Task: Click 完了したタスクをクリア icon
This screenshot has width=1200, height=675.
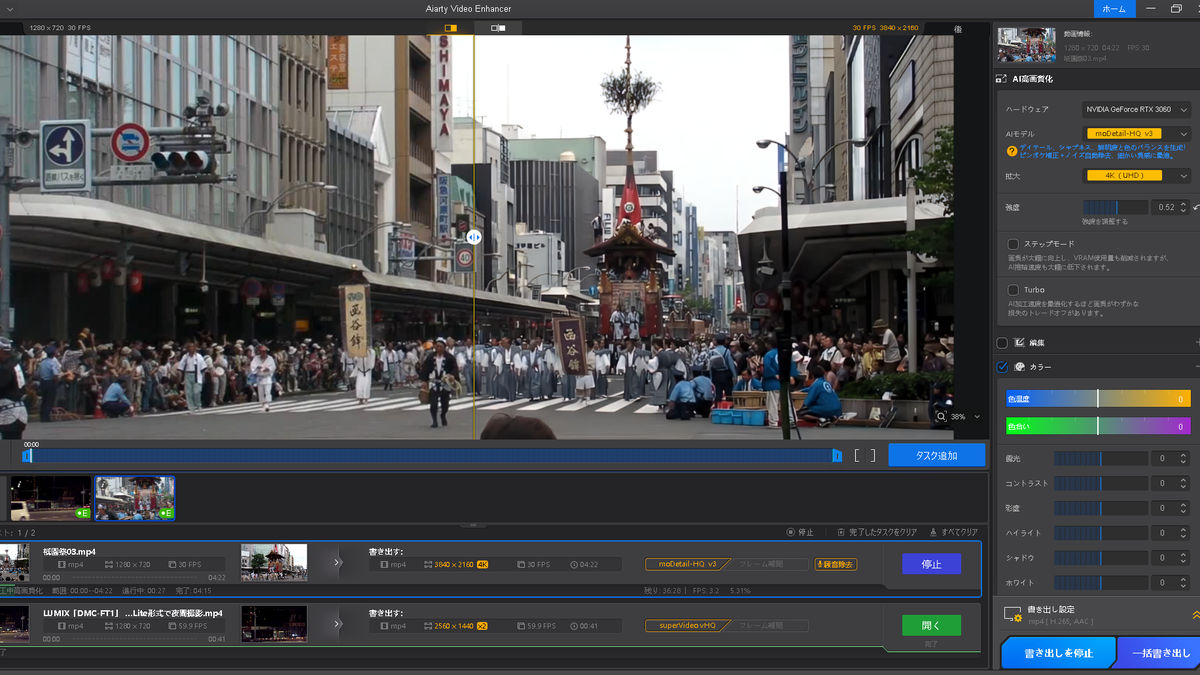Action: coord(842,532)
